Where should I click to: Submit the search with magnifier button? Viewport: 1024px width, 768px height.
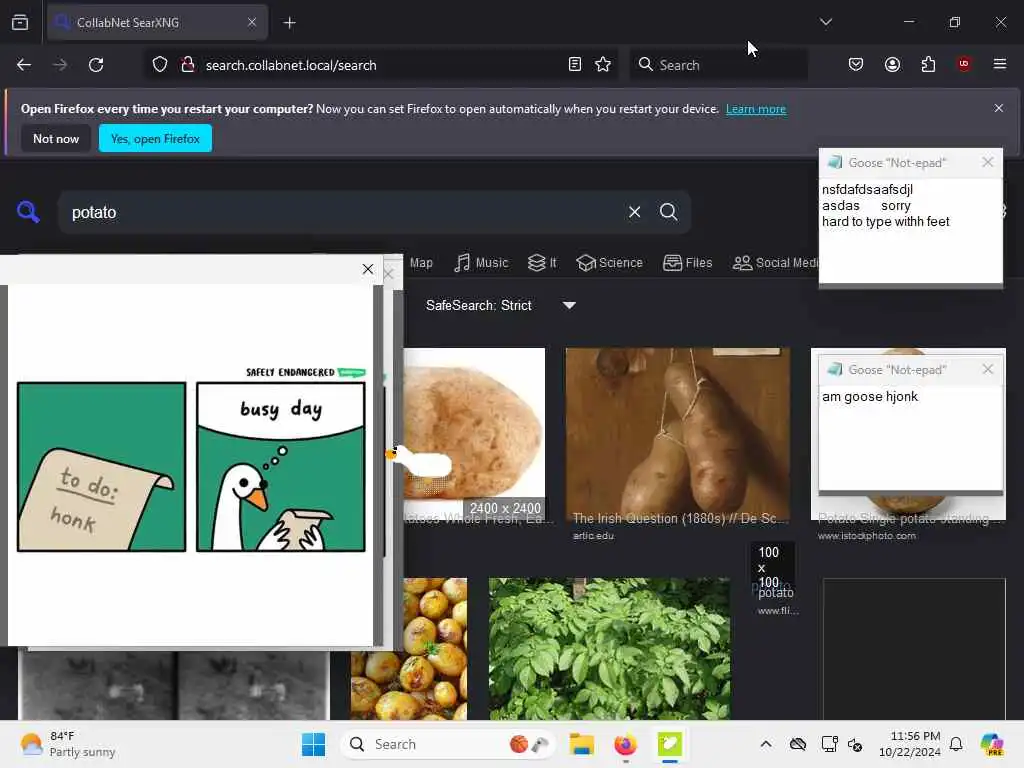point(668,212)
